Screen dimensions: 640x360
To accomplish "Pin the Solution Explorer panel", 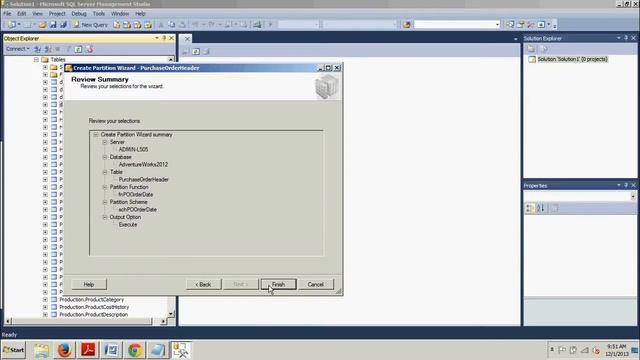I will [x=626, y=38].
